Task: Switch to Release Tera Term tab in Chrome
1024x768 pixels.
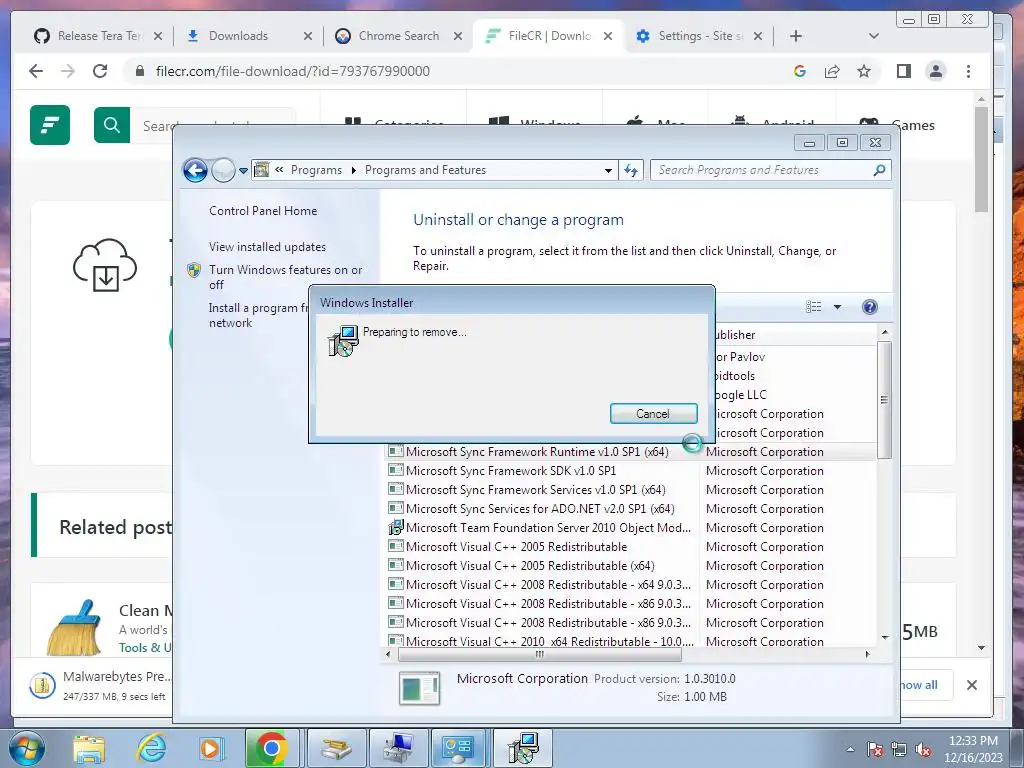Action: [x=98, y=36]
